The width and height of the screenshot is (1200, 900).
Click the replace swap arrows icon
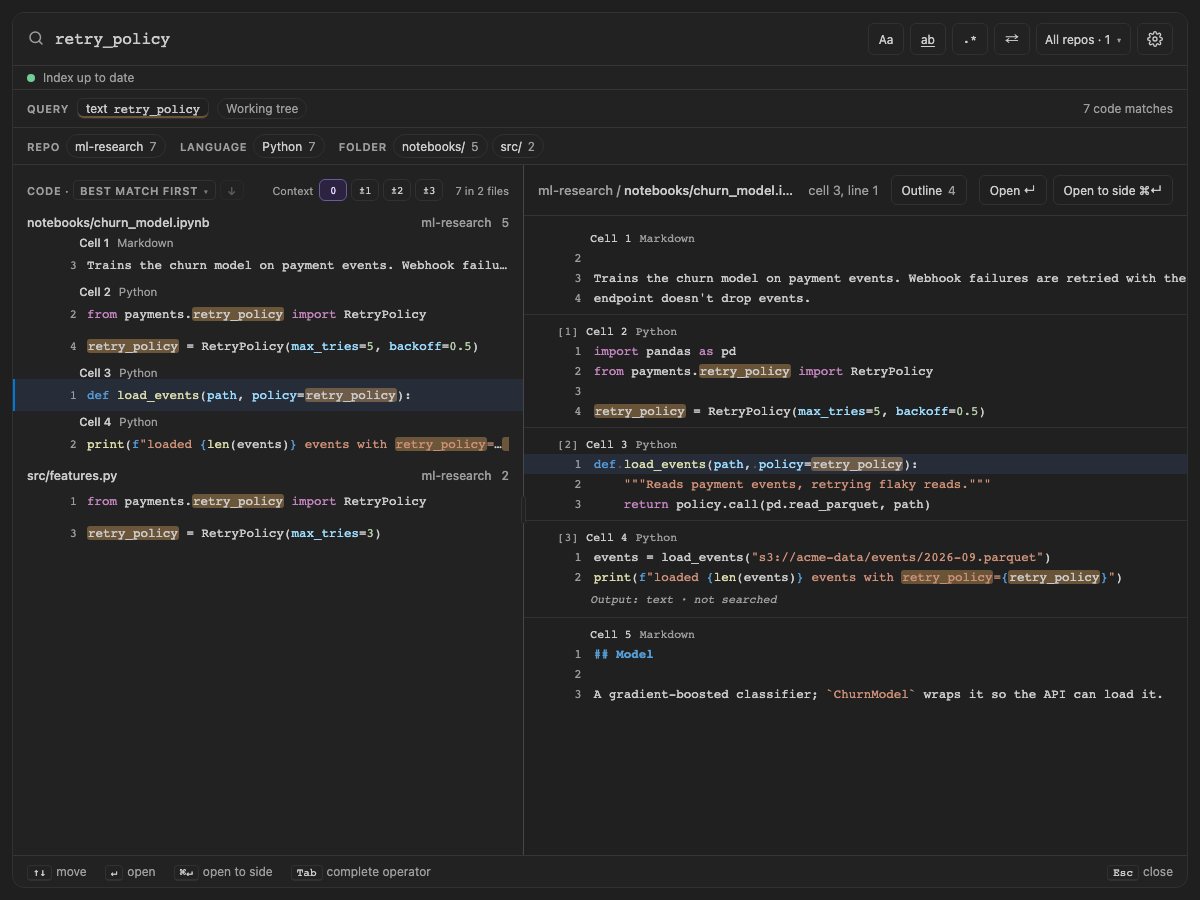[x=1012, y=39]
